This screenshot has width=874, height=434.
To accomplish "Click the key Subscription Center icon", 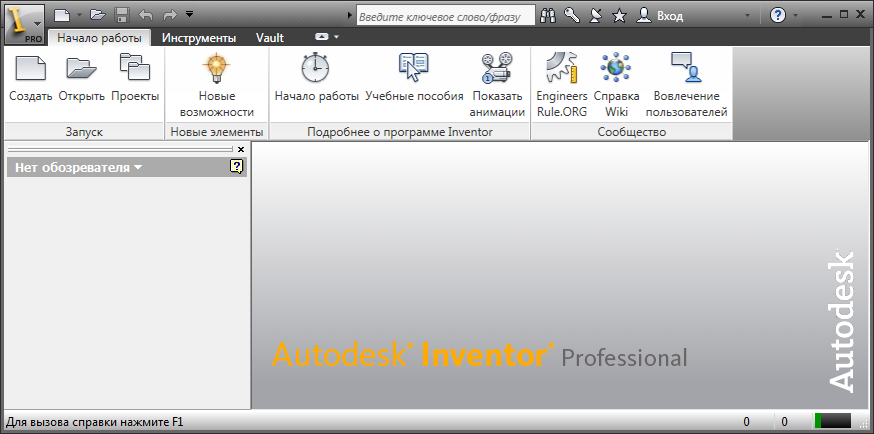I will [x=572, y=16].
